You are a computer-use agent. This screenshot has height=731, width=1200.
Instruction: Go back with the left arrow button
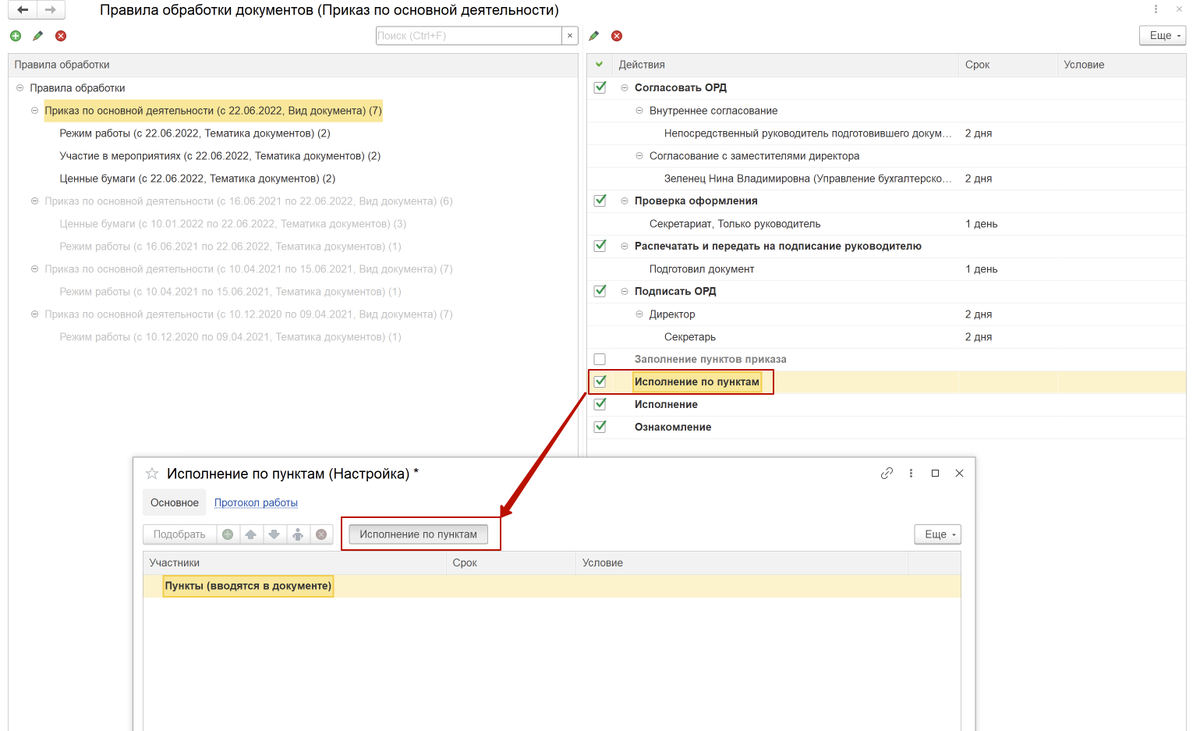22,10
